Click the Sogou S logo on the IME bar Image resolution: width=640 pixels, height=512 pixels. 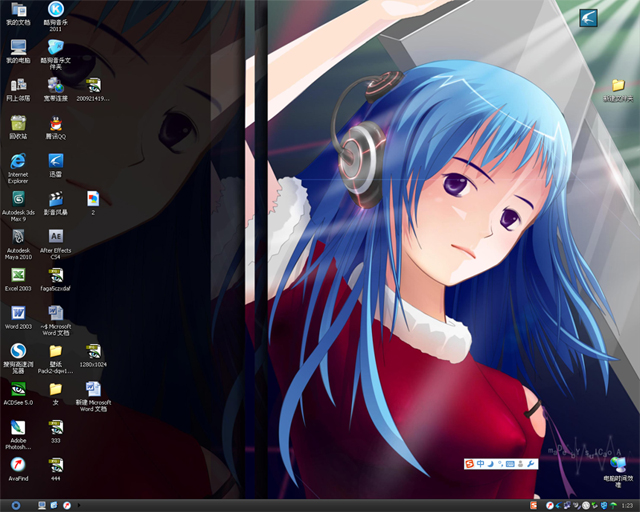470,464
